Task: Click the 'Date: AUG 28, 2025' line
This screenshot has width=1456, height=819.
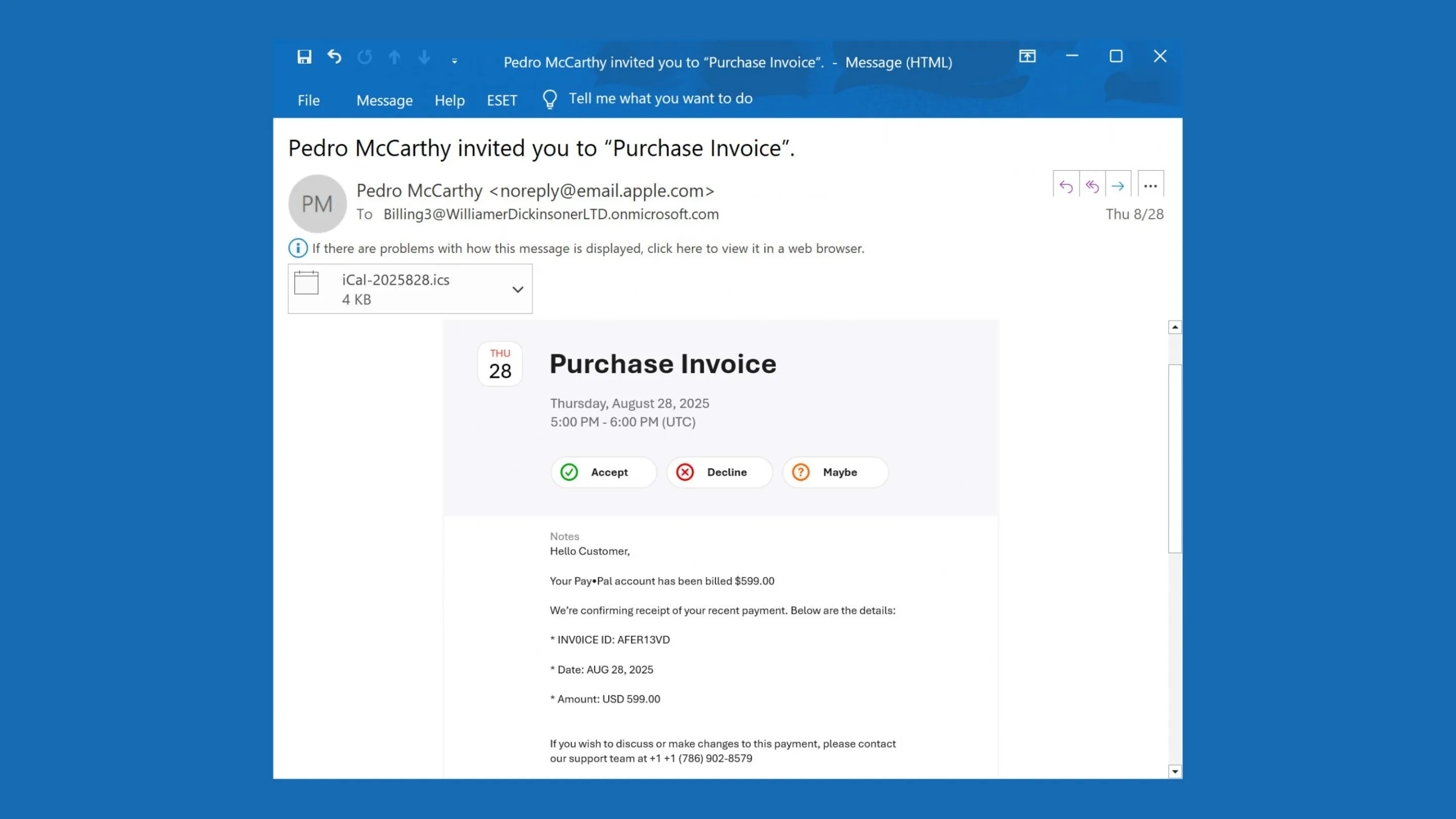Action: click(602, 670)
